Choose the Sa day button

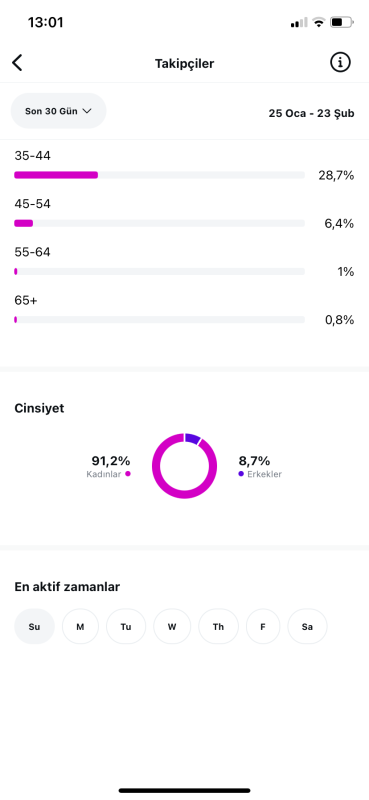(x=307, y=627)
